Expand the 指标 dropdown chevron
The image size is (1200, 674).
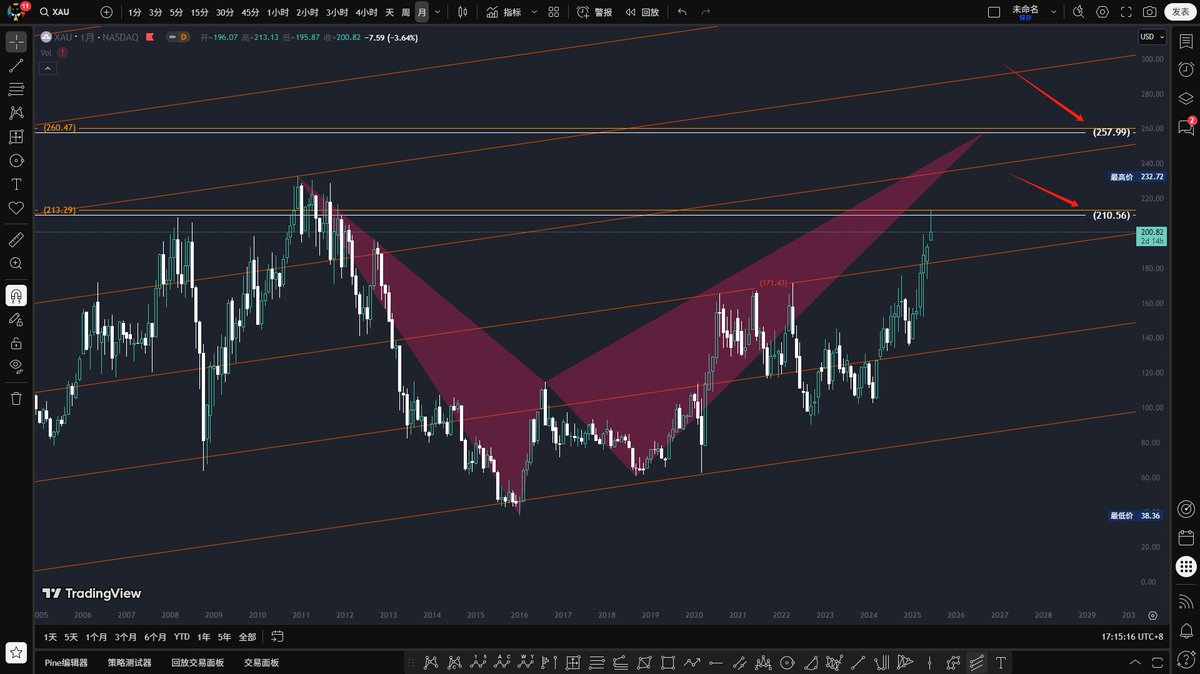534,12
